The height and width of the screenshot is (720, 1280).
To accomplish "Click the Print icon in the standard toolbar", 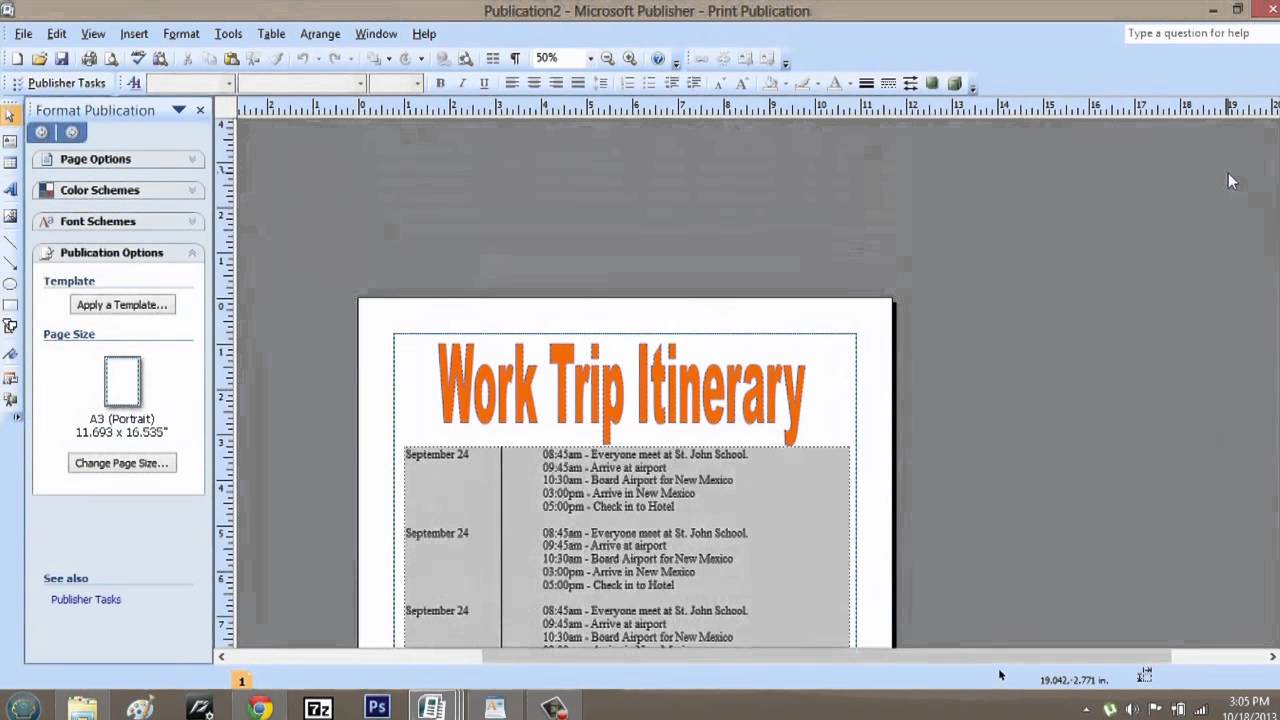I will pos(89,59).
